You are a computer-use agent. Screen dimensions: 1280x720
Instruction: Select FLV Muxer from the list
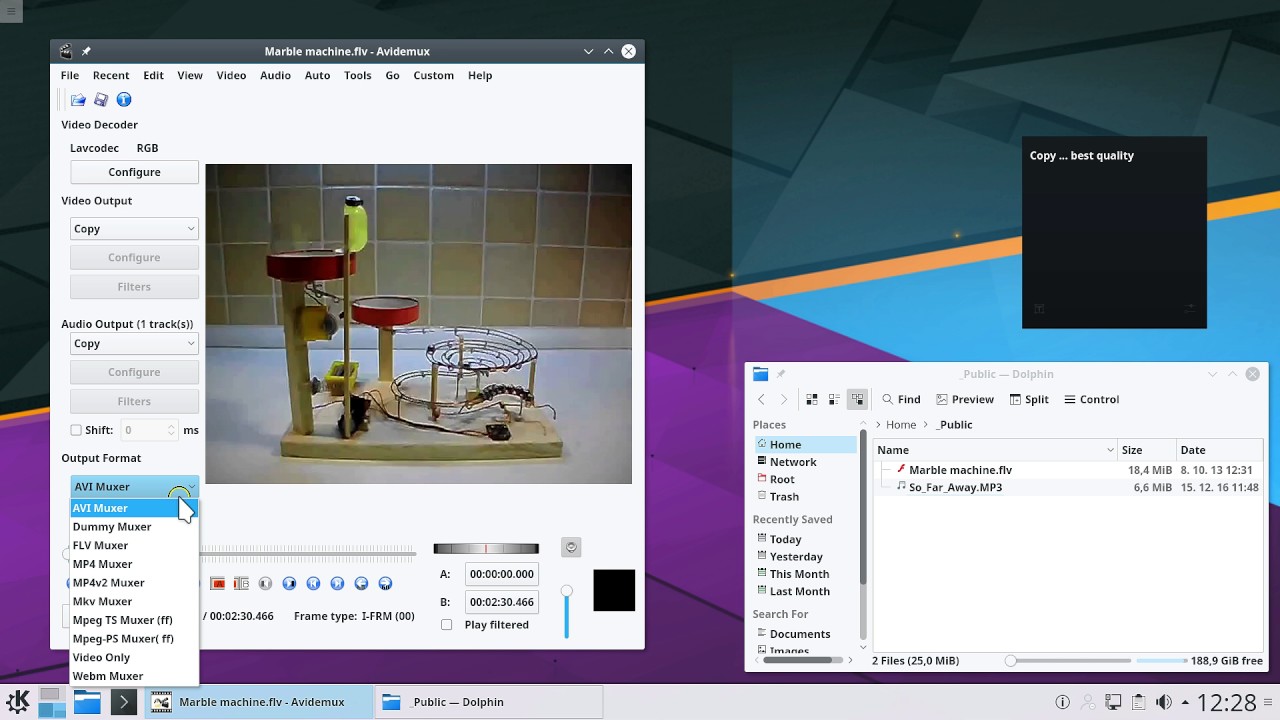(x=134, y=546)
